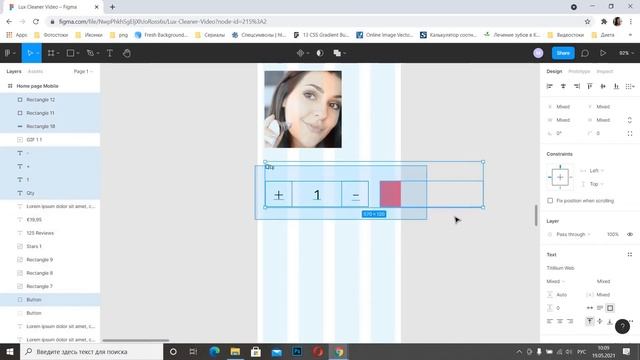Click the constrain proportions icon
640x360 pixels.
pyautogui.click(x=630, y=120)
